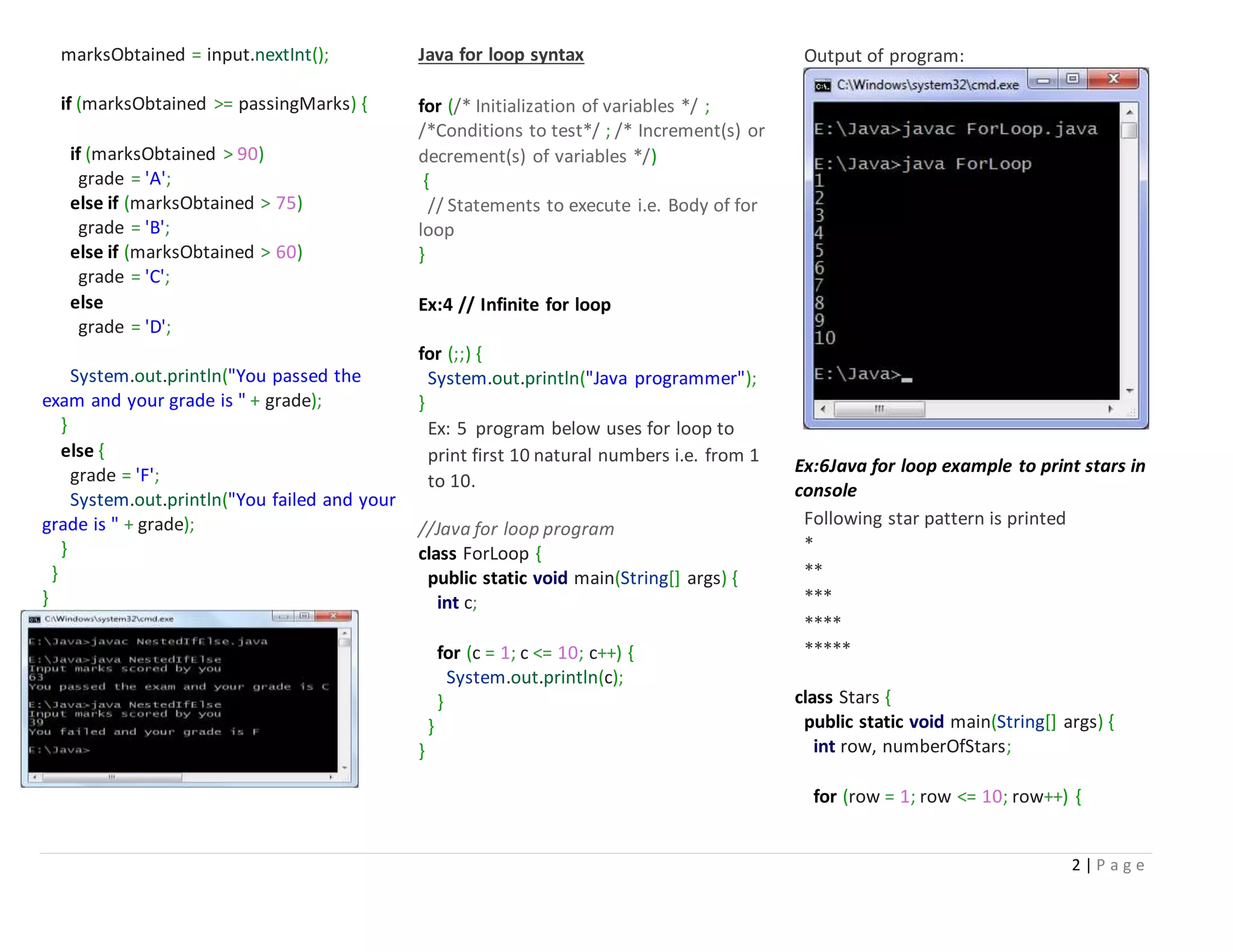Maximize the ForLoop cmd window
This screenshot has height=952, width=1233.
coord(1073,79)
